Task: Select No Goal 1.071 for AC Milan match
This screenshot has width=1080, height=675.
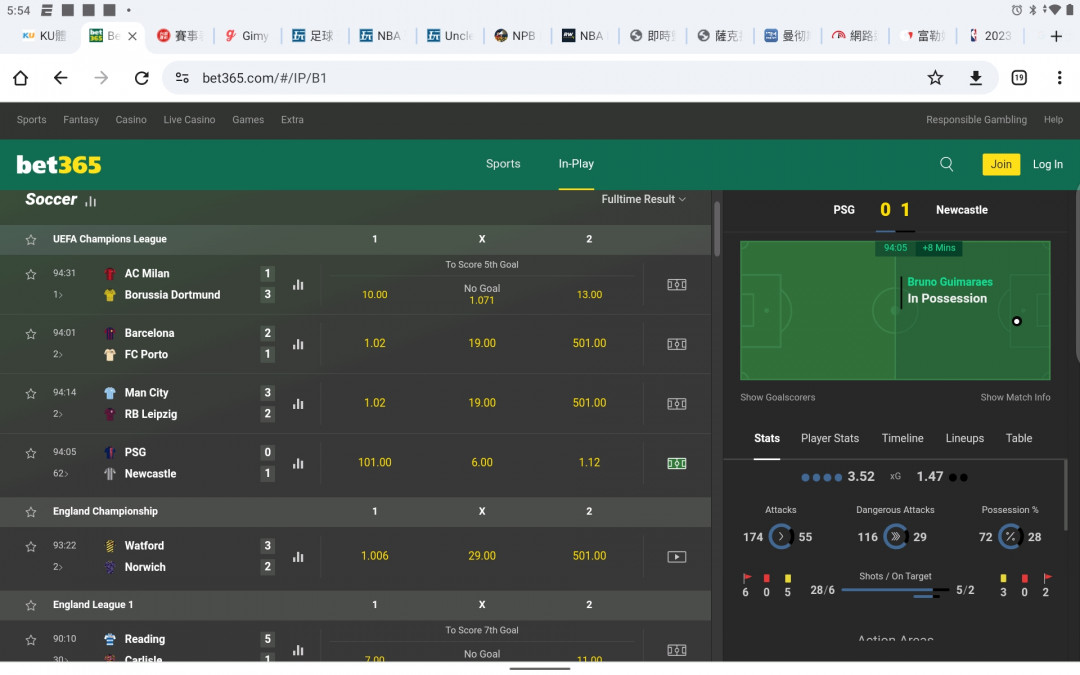Action: click(x=481, y=294)
